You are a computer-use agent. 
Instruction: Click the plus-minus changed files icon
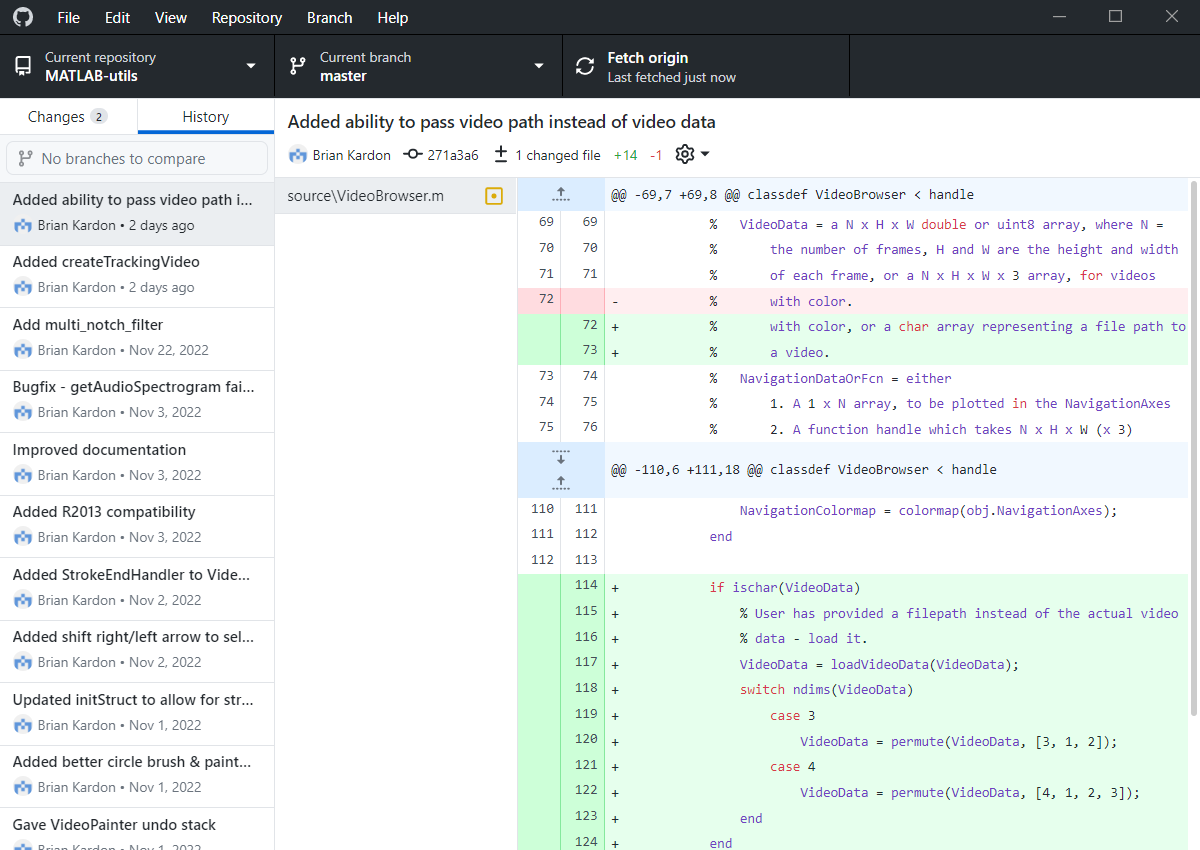pos(501,155)
